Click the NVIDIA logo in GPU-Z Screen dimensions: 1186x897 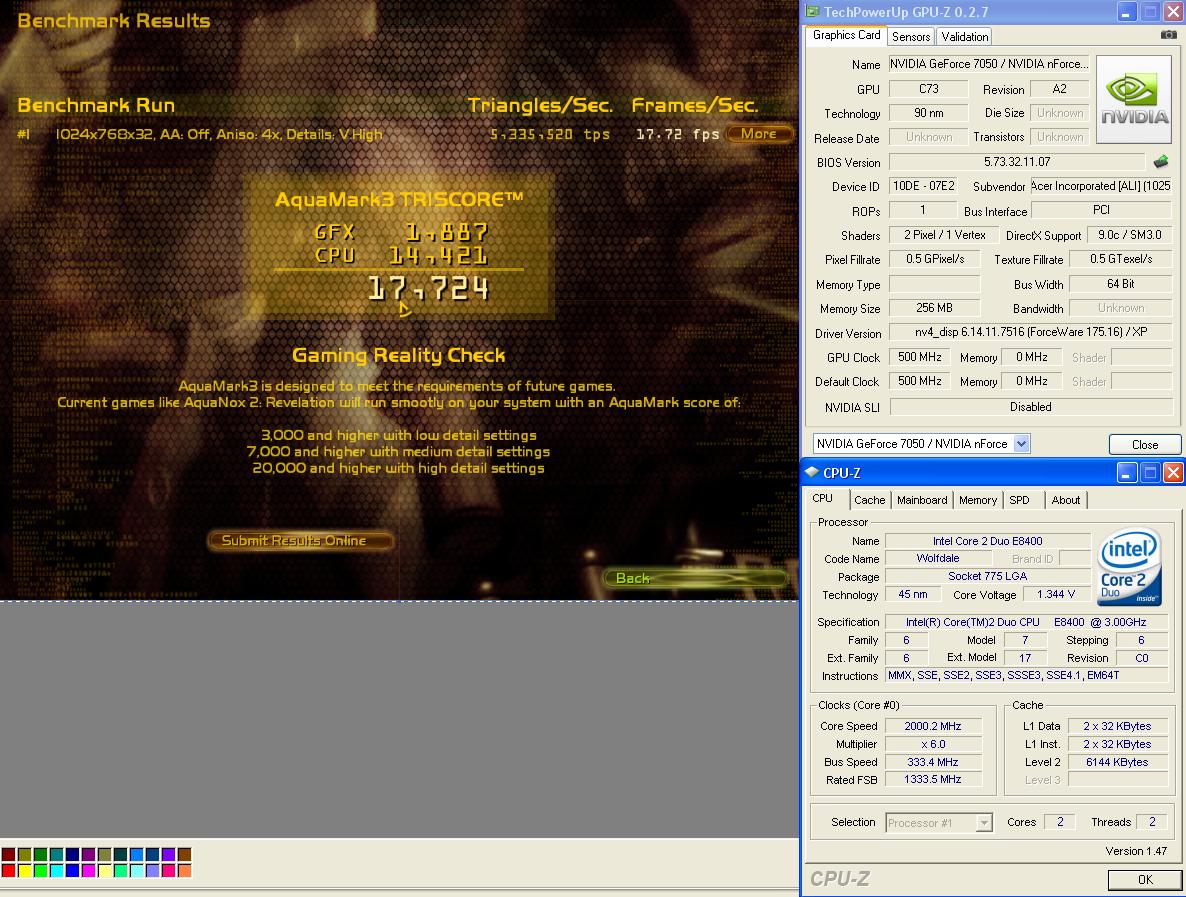click(1134, 100)
